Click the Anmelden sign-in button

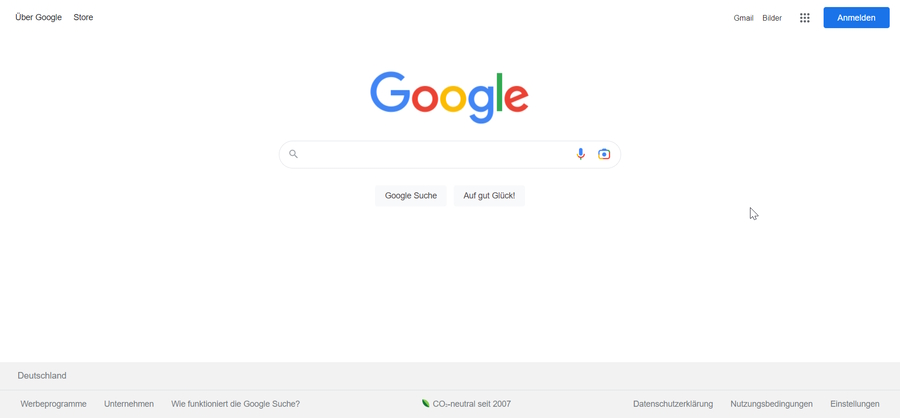[x=856, y=18]
